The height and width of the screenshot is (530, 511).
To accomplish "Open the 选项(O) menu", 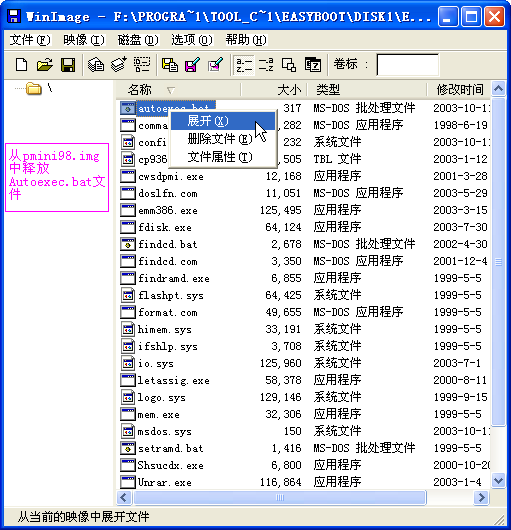I will [x=192, y=40].
